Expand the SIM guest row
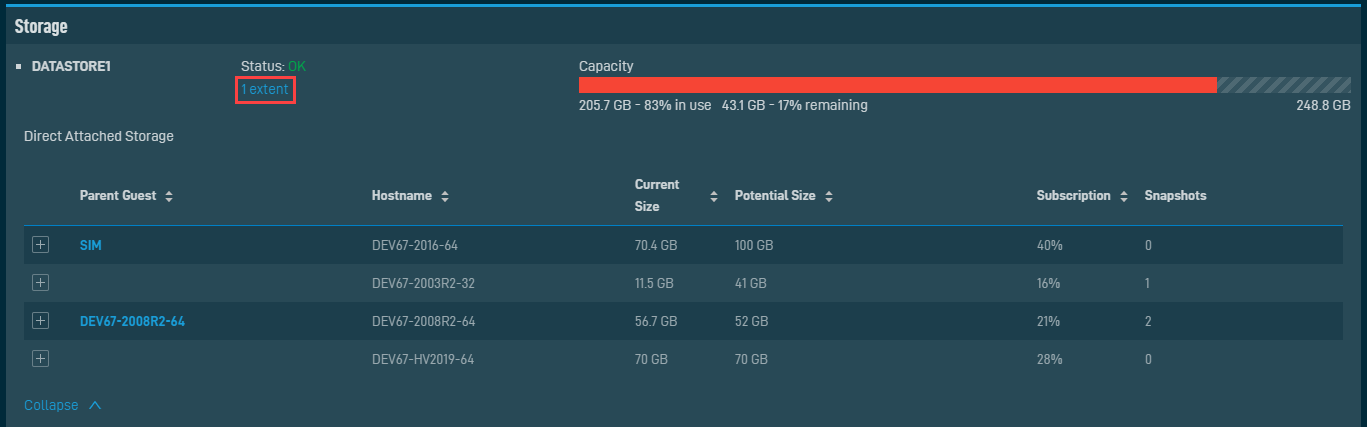Image resolution: width=1367 pixels, height=427 pixels. coord(40,245)
